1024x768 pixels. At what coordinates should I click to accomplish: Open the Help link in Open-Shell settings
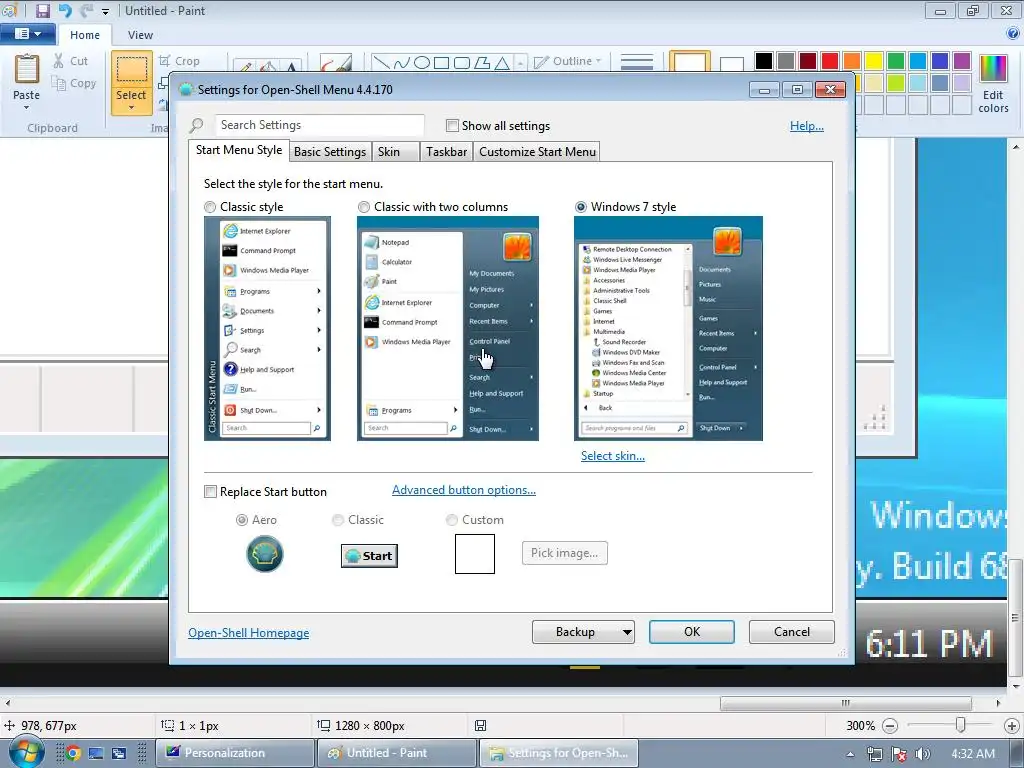(807, 126)
